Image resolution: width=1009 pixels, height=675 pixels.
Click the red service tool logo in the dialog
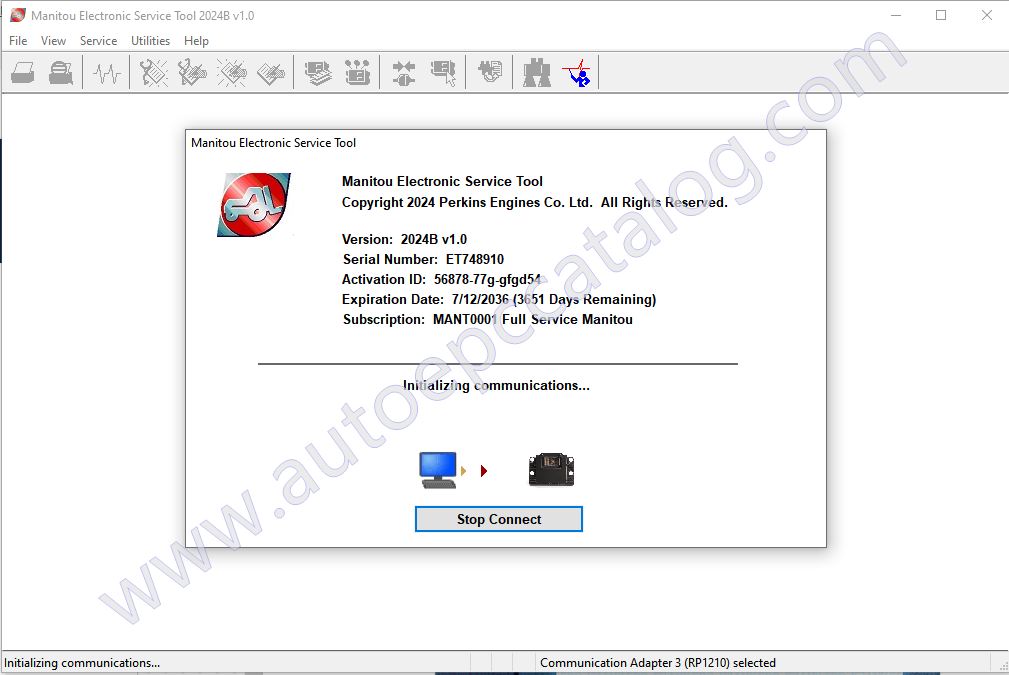[254, 205]
